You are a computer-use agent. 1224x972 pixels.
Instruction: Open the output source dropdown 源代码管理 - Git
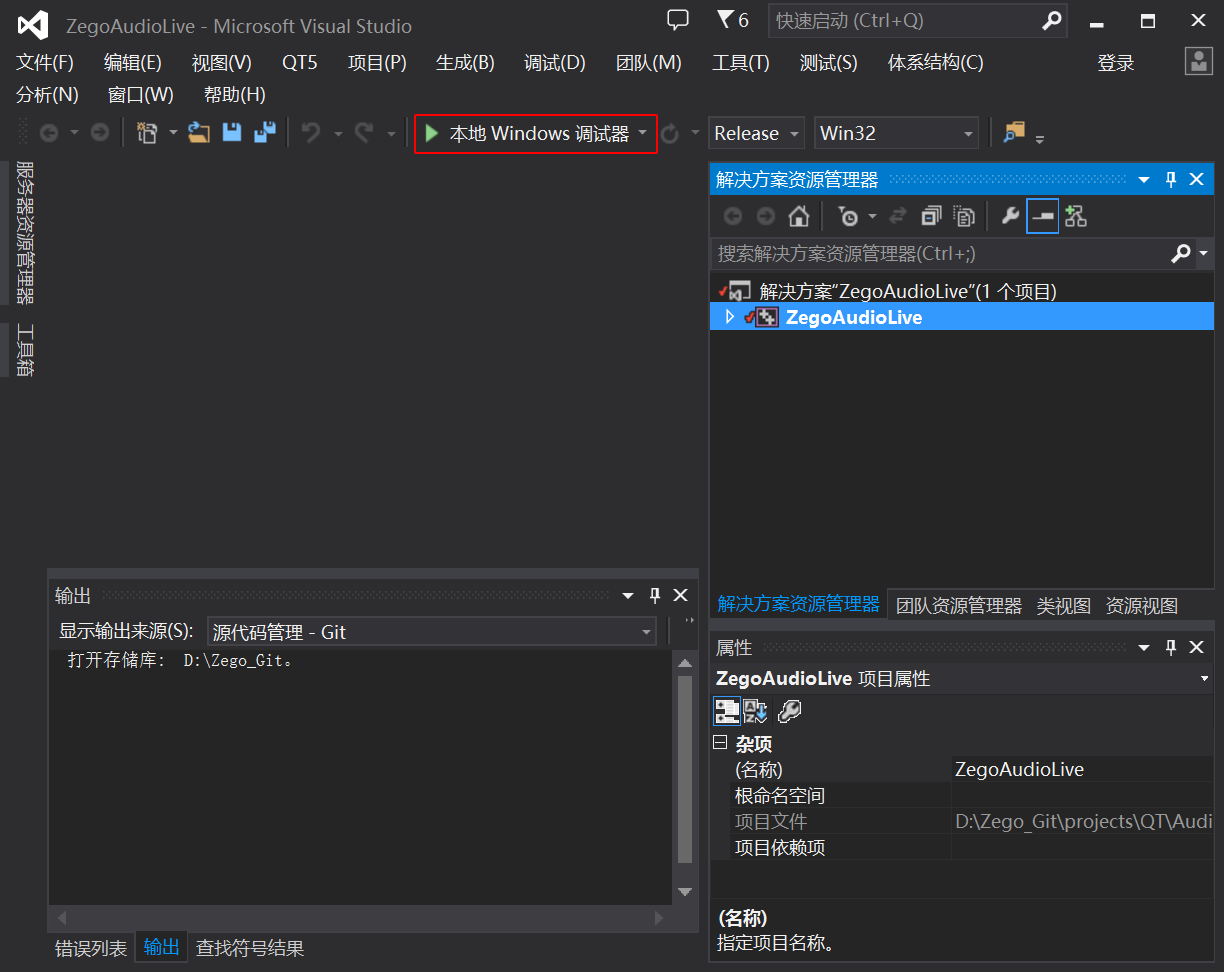point(432,632)
